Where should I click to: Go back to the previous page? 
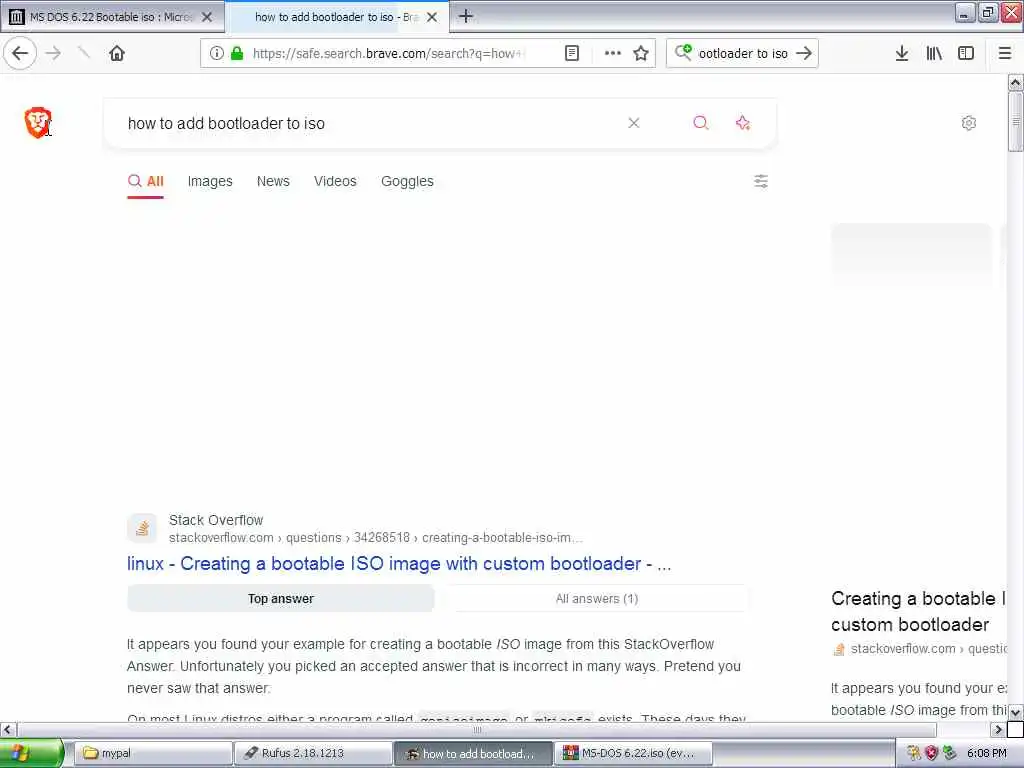pos(20,54)
